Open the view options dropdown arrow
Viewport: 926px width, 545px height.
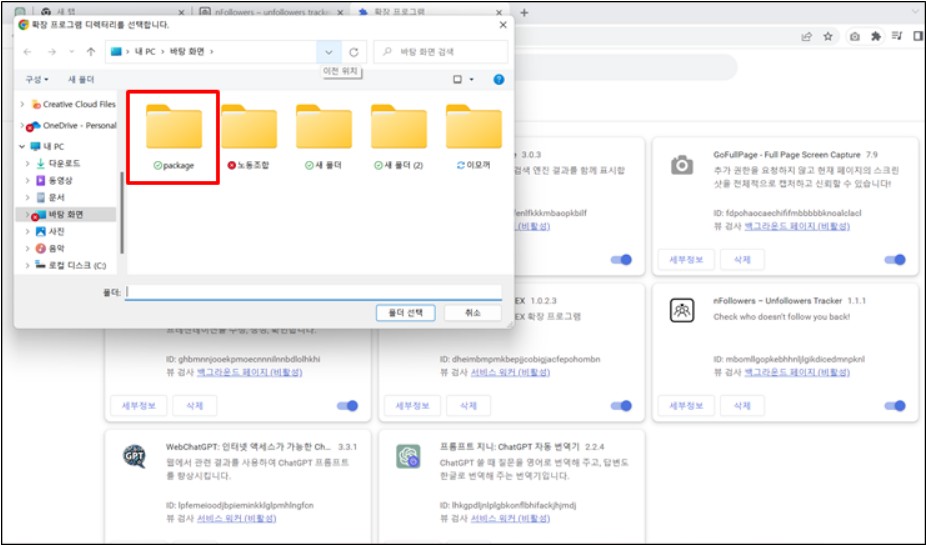tap(471, 79)
